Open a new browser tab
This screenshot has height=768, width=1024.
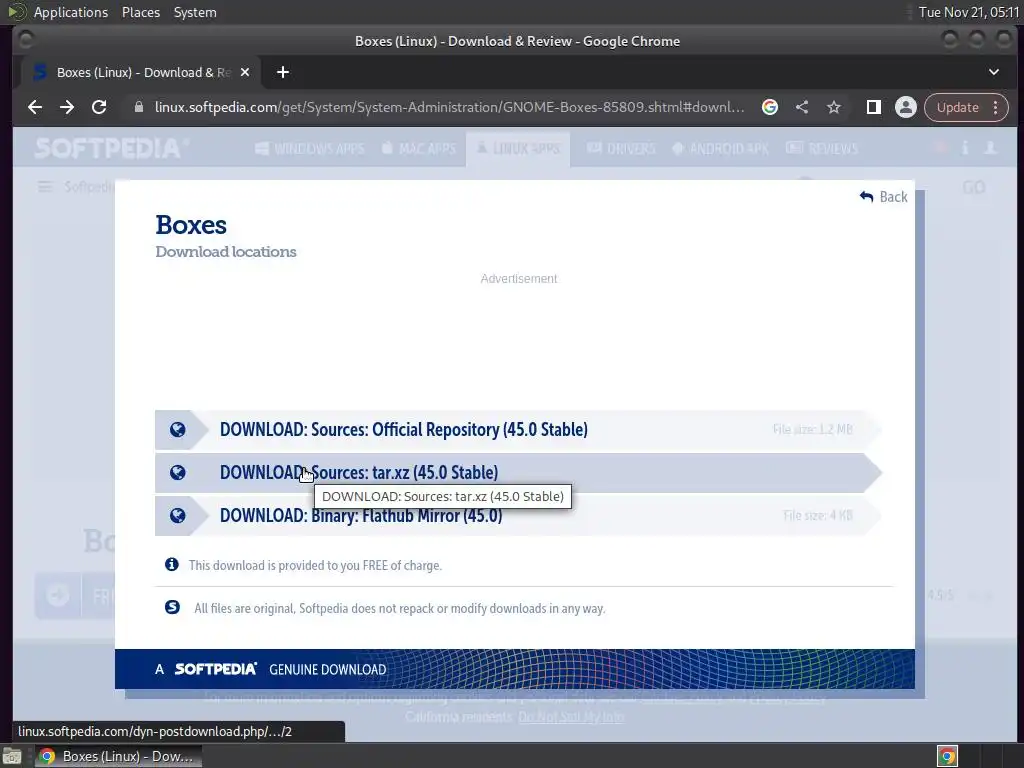point(283,72)
